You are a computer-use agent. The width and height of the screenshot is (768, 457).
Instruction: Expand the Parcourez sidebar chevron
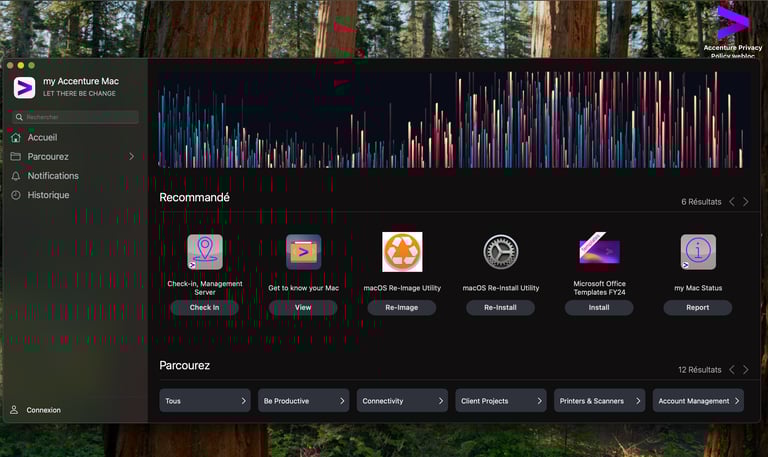pyautogui.click(x=131, y=156)
